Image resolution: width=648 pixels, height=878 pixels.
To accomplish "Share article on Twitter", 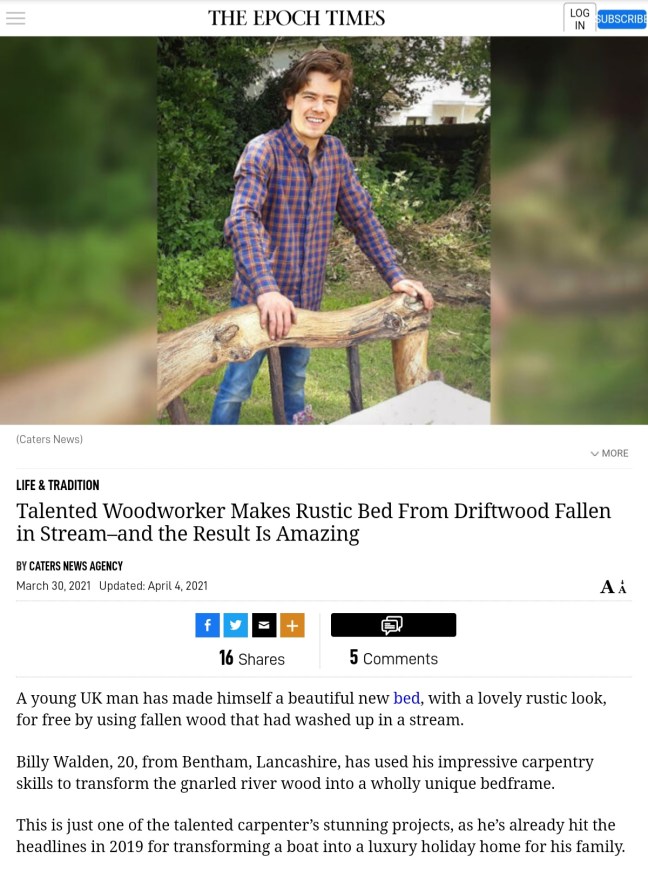I will click(236, 625).
